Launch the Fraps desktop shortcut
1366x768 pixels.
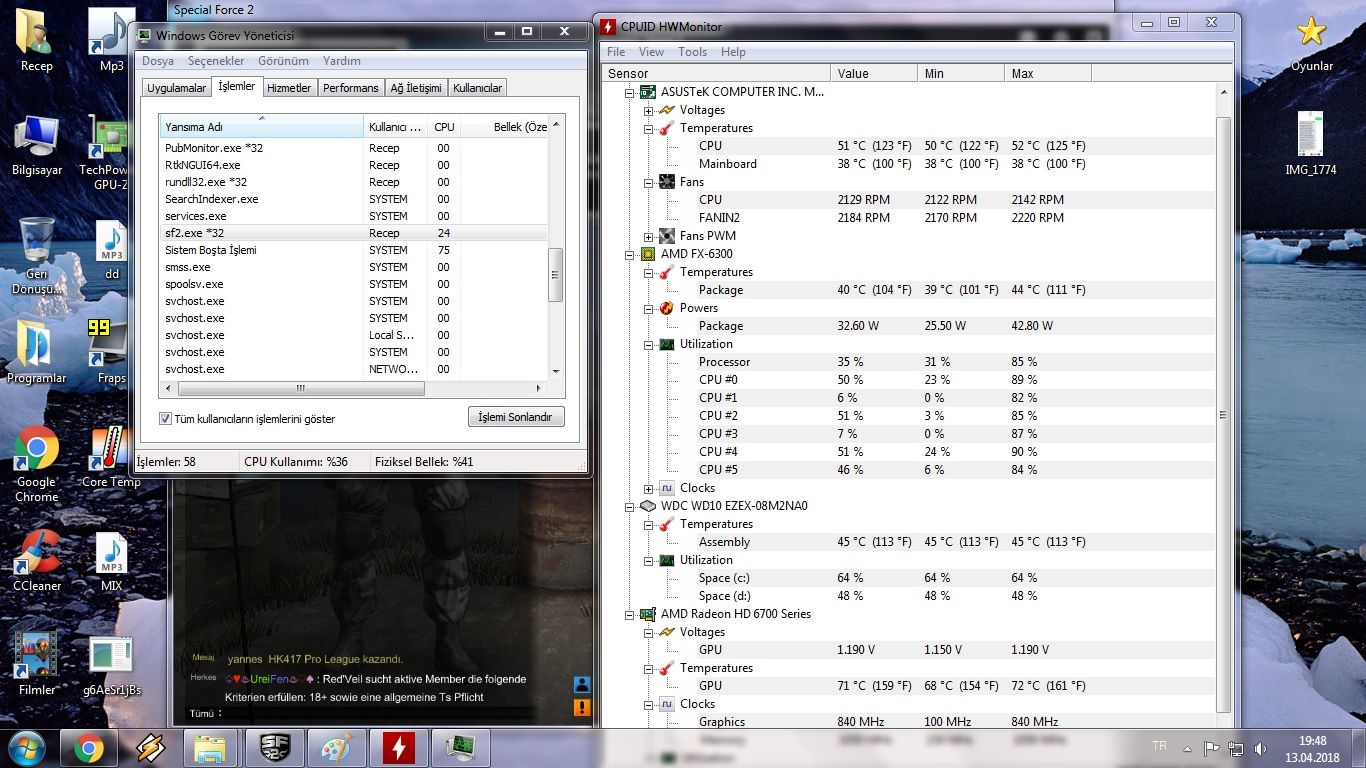pyautogui.click(x=111, y=353)
